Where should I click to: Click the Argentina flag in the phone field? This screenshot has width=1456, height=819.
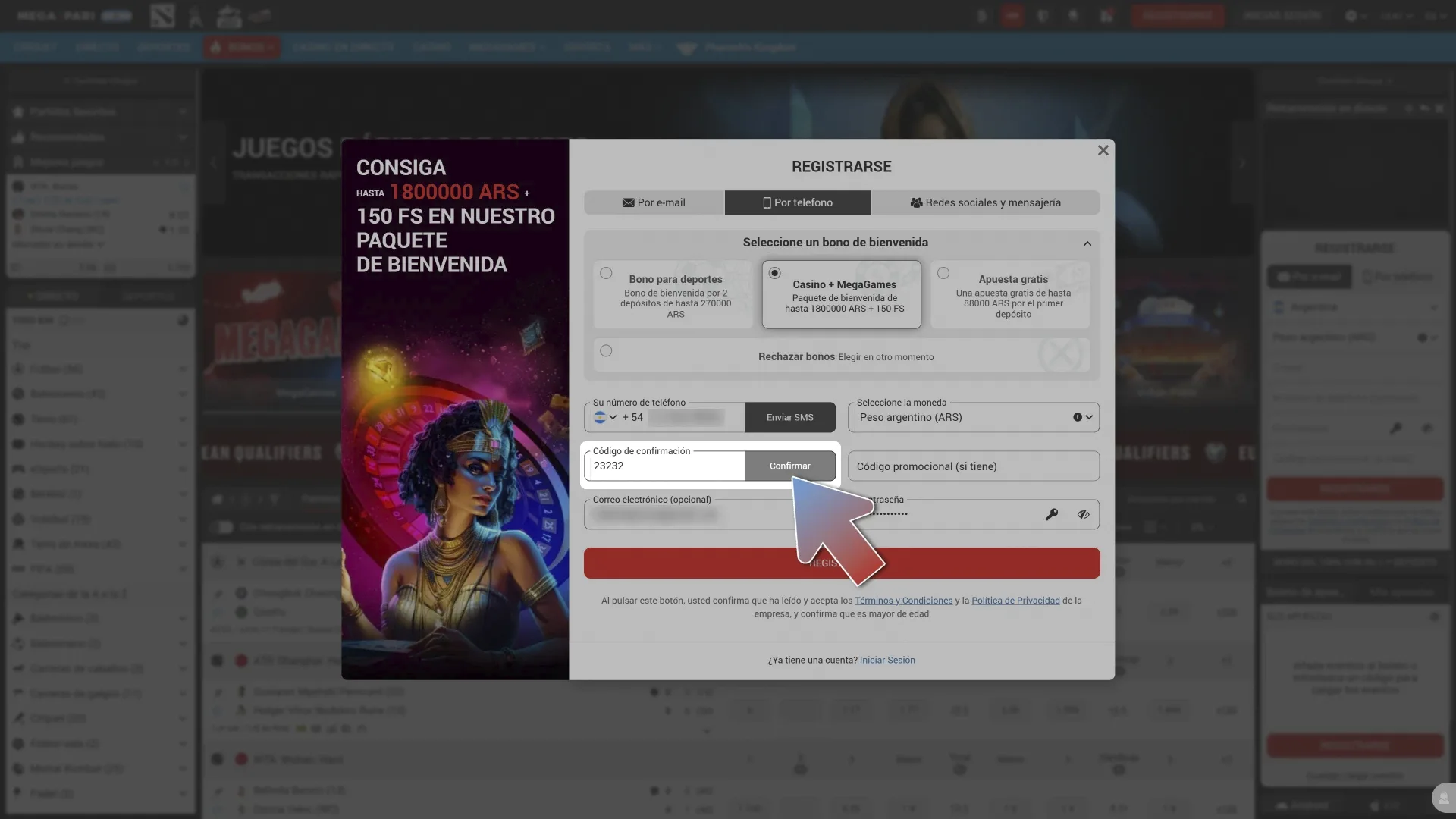pos(601,417)
